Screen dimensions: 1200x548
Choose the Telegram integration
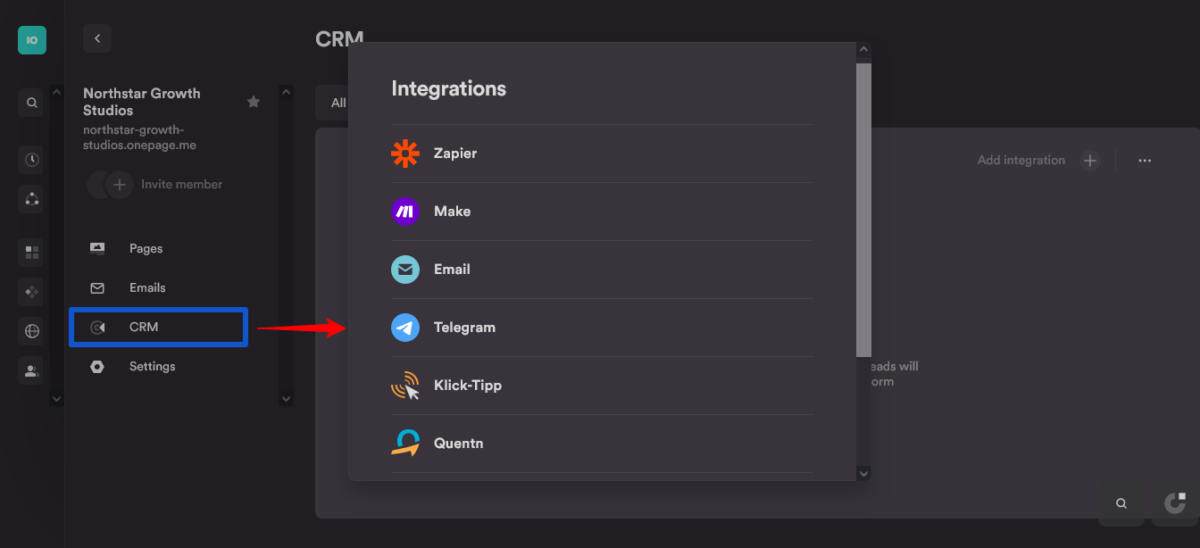602,328
